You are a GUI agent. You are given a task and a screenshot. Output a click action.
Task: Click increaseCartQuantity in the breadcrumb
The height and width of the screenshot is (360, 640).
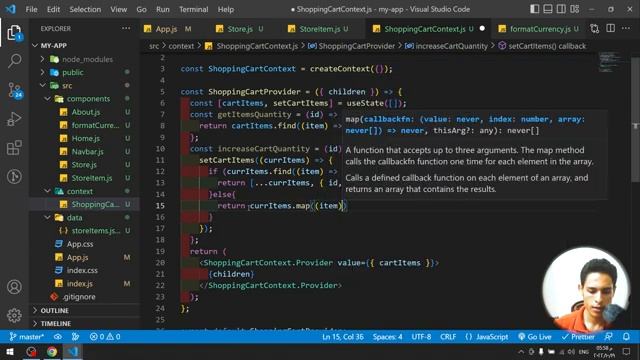point(451,46)
